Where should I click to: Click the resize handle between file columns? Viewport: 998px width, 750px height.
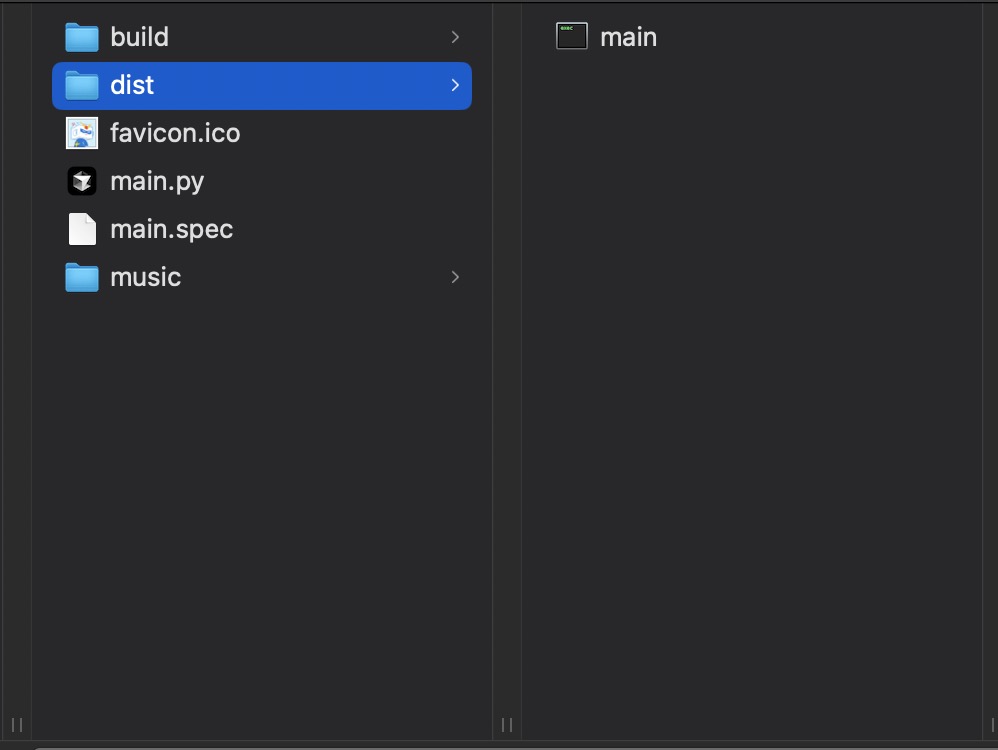(507, 725)
